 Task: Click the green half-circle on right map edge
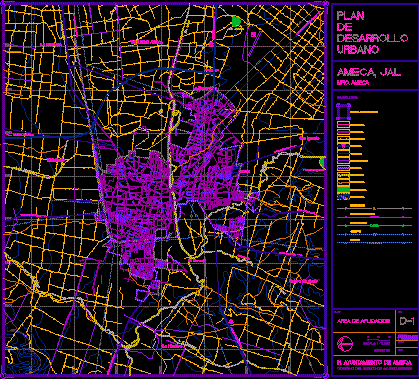[322, 162]
